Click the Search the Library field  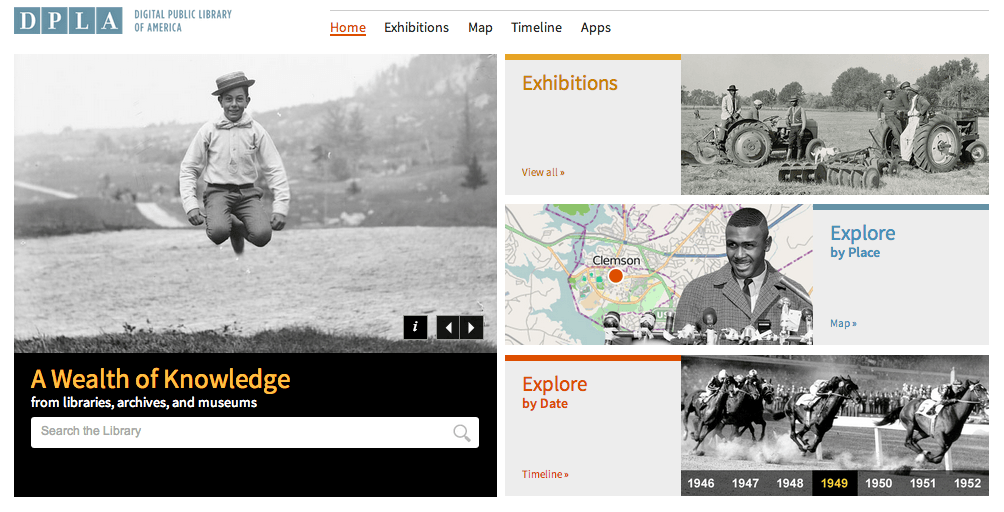click(255, 432)
